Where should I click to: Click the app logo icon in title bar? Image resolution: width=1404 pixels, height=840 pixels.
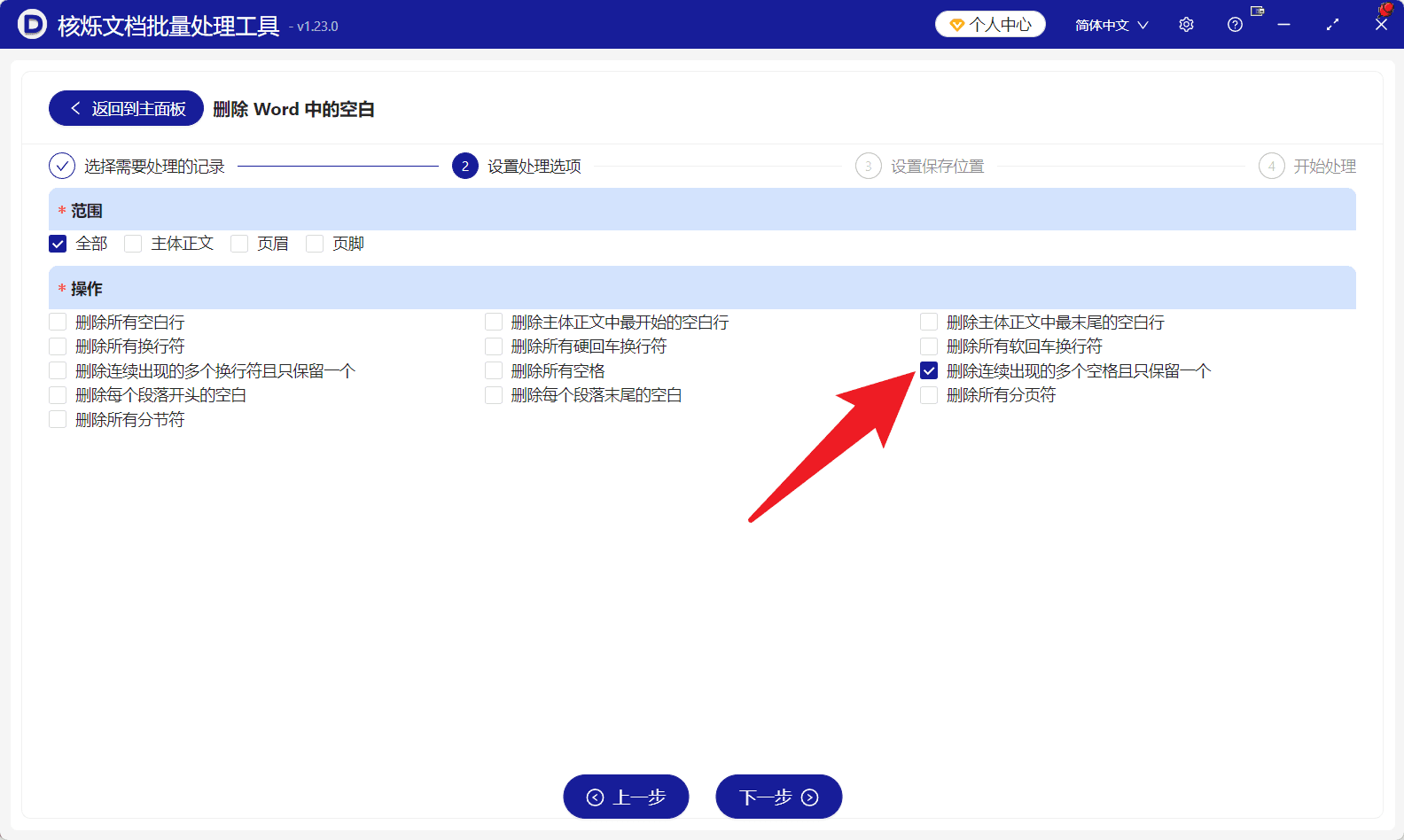[32, 25]
